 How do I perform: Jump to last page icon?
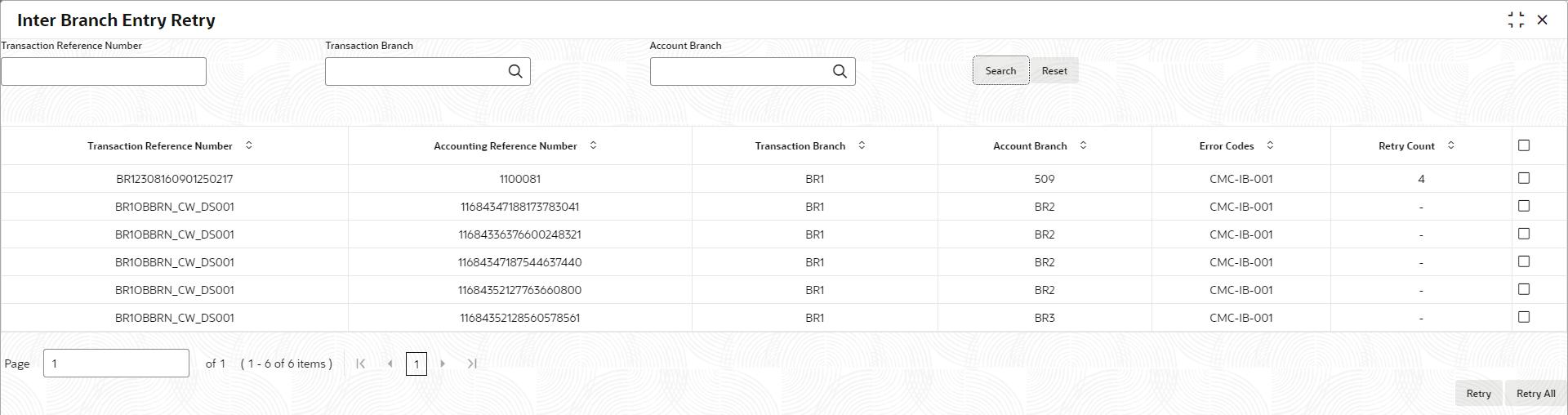pyautogui.click(x=472, y=364)
